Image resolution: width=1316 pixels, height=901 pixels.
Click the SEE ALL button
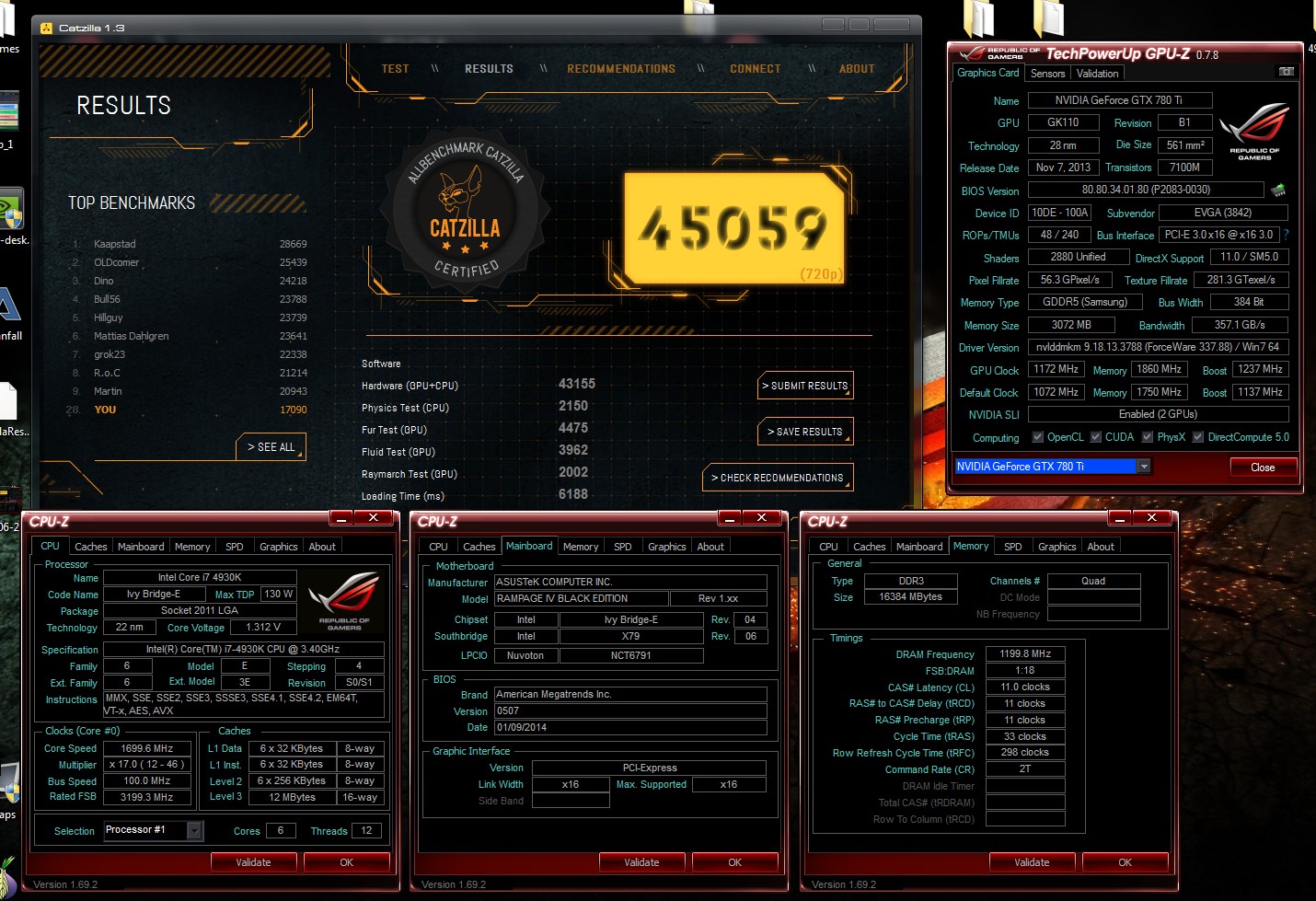271,447
